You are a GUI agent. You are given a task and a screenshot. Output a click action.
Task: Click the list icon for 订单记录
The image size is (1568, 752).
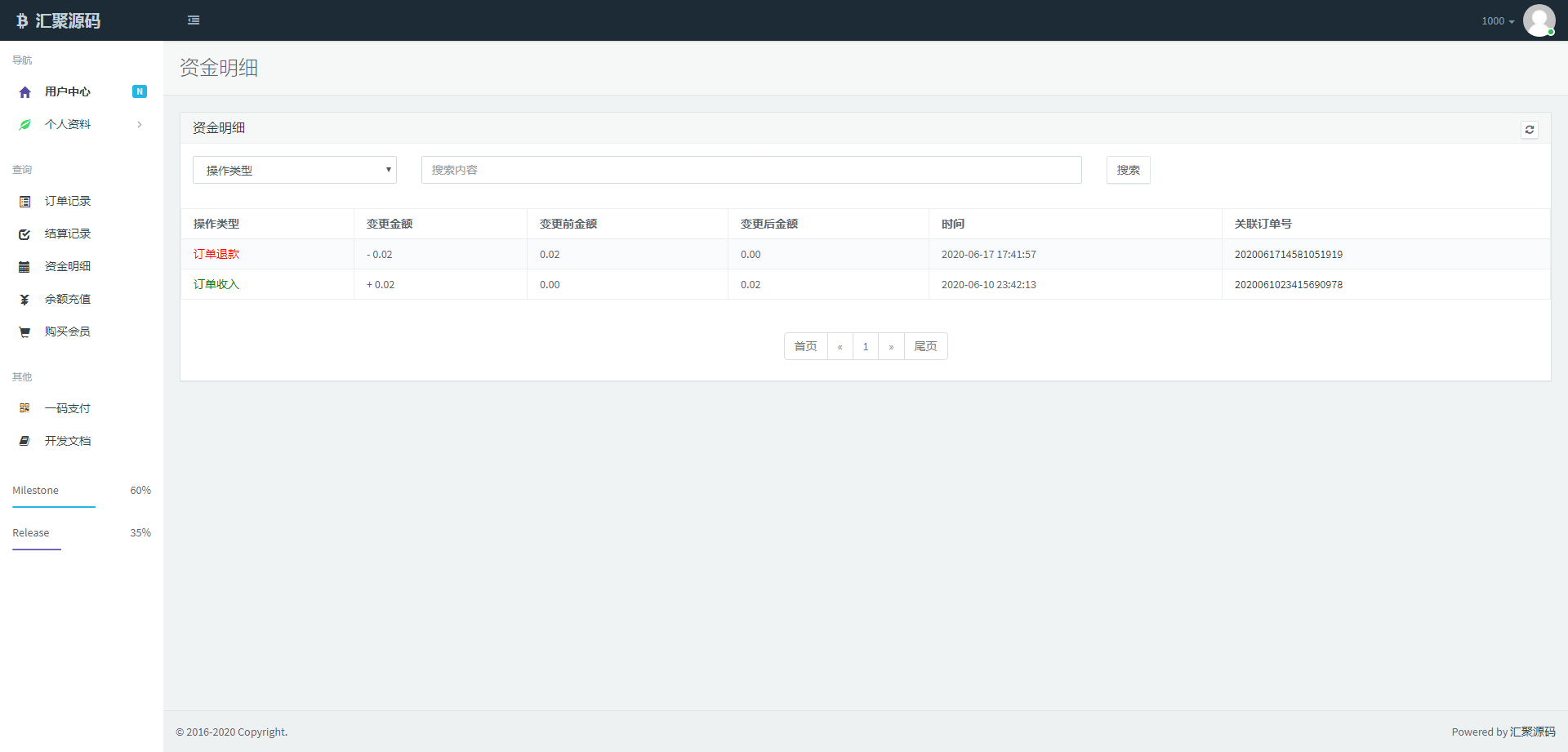[x=24, y=202]
